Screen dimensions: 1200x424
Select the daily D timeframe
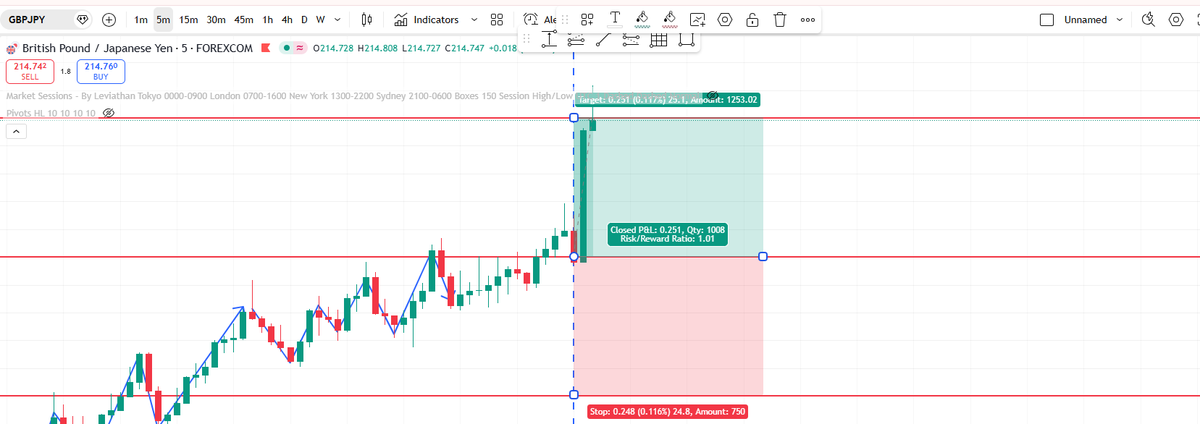(x=304, y=19)
